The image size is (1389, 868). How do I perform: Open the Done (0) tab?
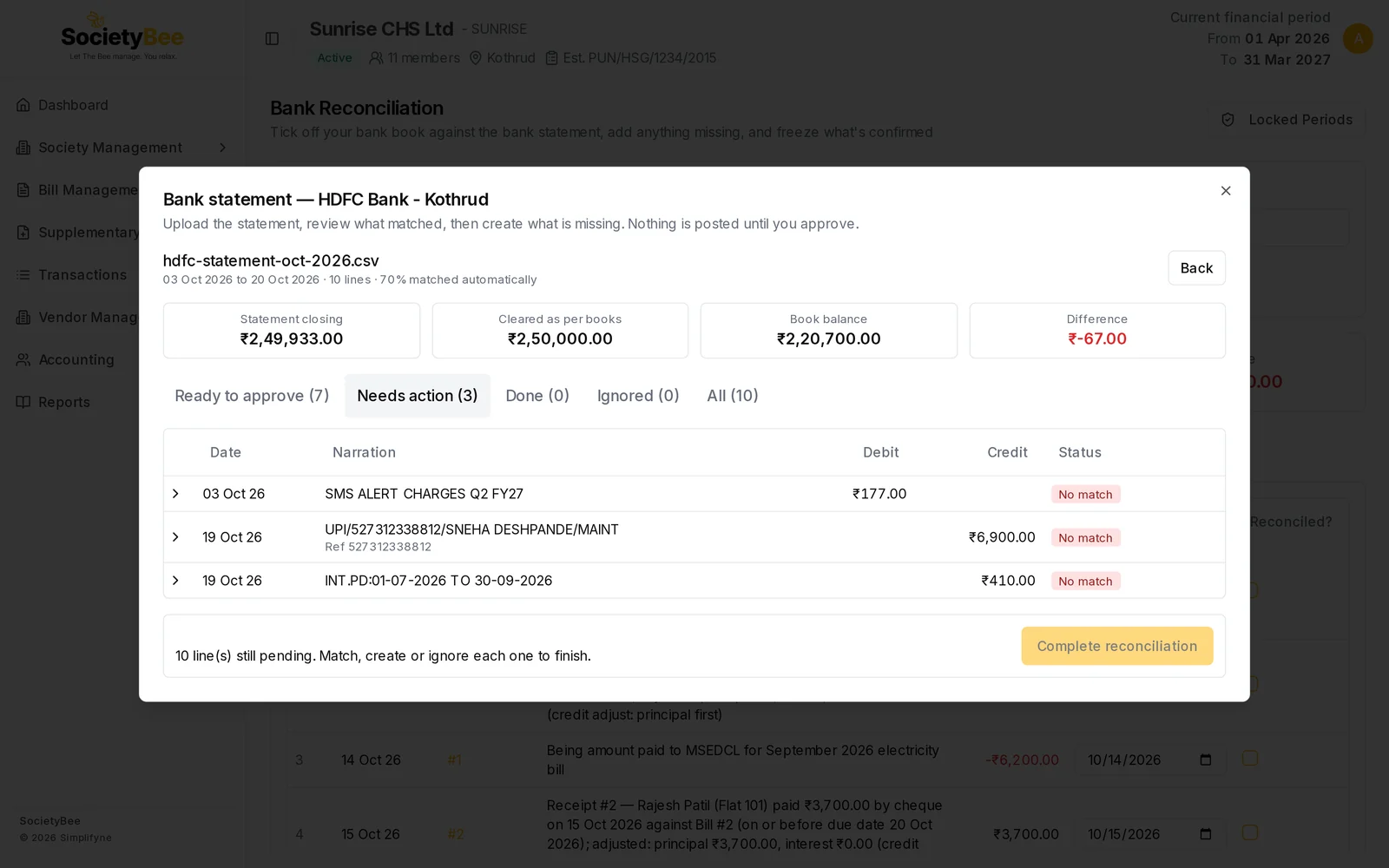coord(537,396)
